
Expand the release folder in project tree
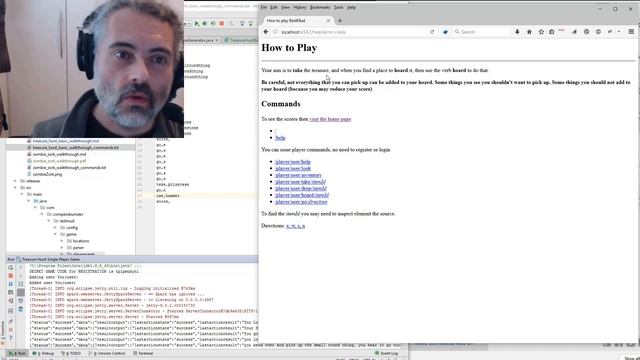(x=16, y=181)
